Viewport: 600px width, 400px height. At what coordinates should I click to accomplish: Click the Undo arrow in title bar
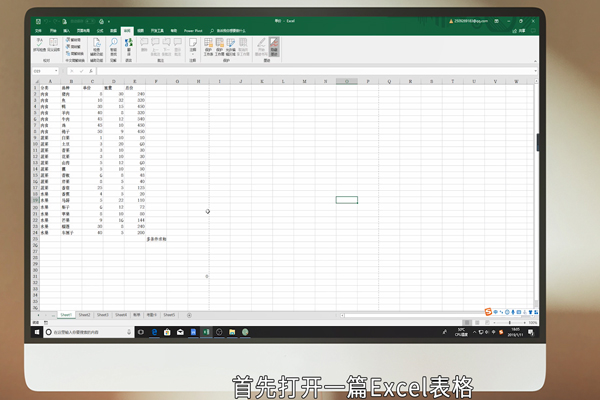(47, 21)
